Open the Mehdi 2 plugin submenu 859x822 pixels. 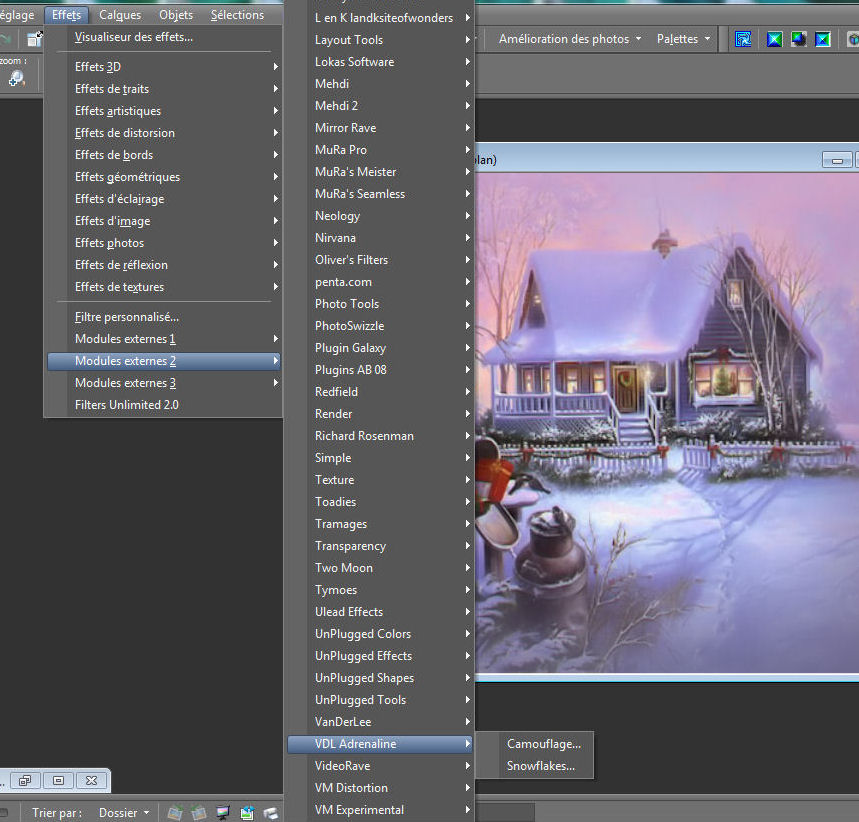[x=380, y=106]
